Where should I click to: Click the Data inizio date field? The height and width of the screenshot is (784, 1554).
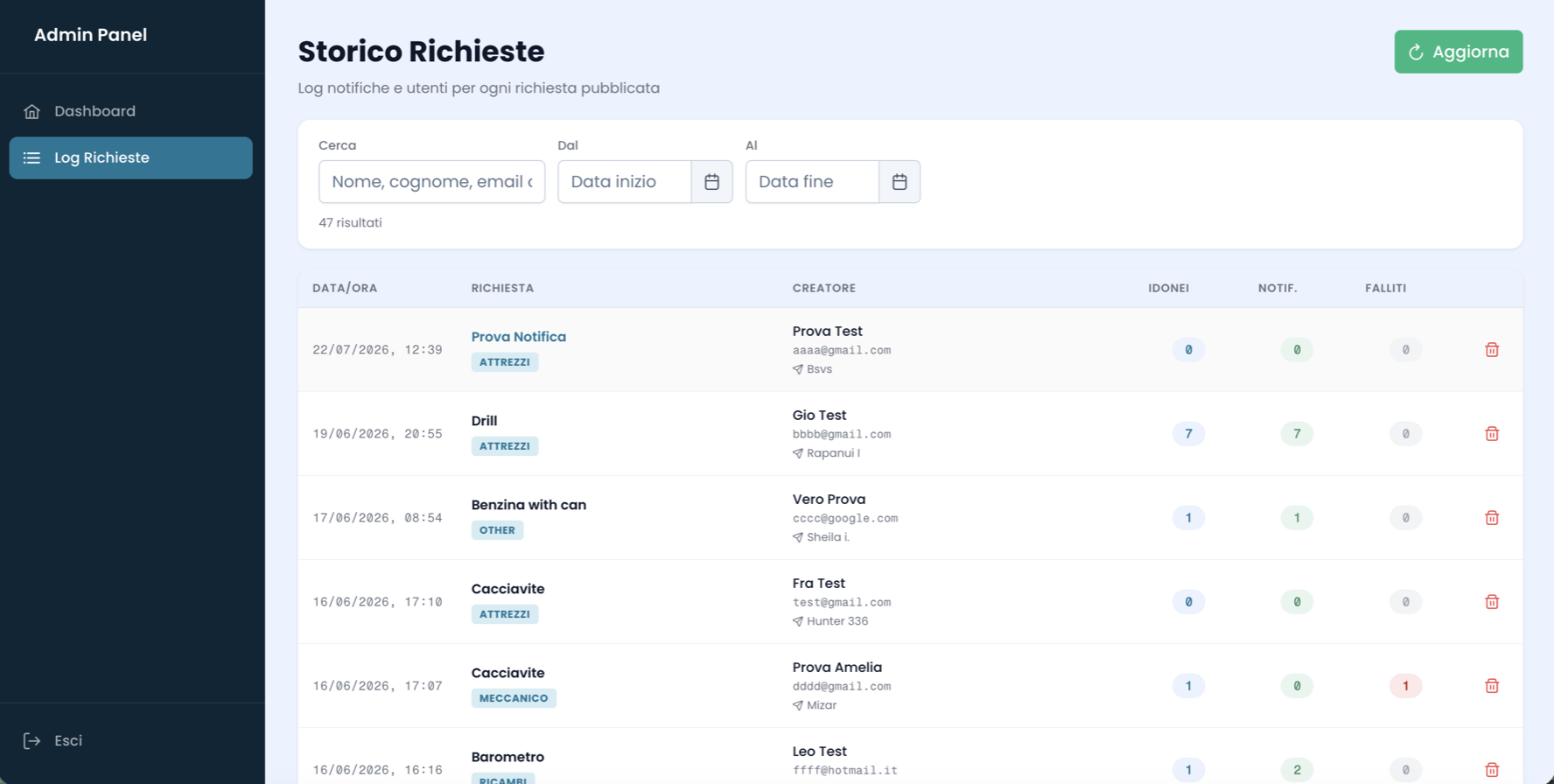[x=625, y=182]
